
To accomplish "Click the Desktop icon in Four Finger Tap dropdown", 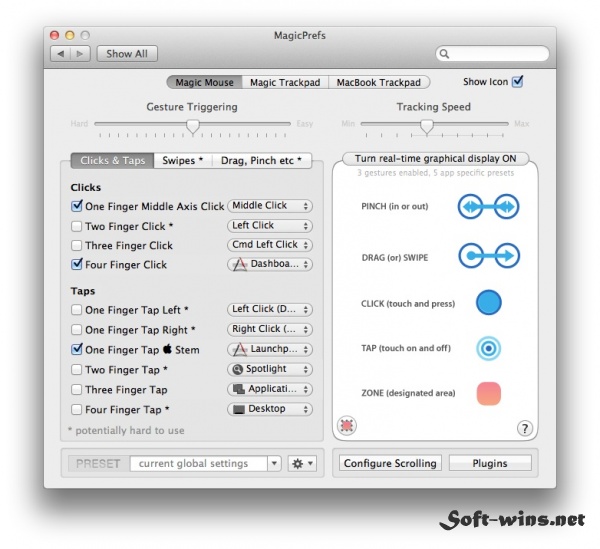I will pyautogui.click(x=239, y=409).
